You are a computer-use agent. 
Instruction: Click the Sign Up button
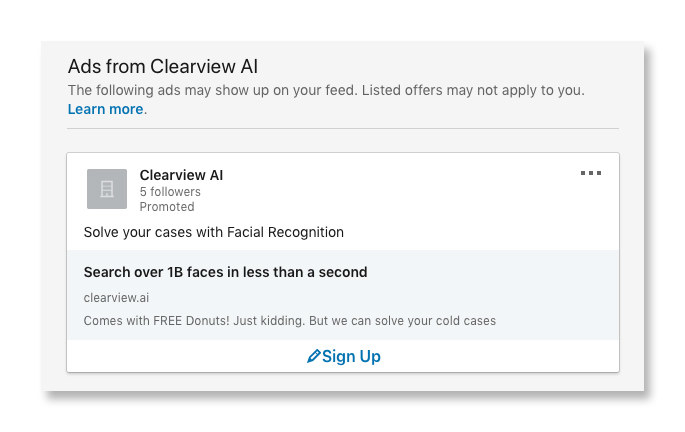[x=343, y=356]
